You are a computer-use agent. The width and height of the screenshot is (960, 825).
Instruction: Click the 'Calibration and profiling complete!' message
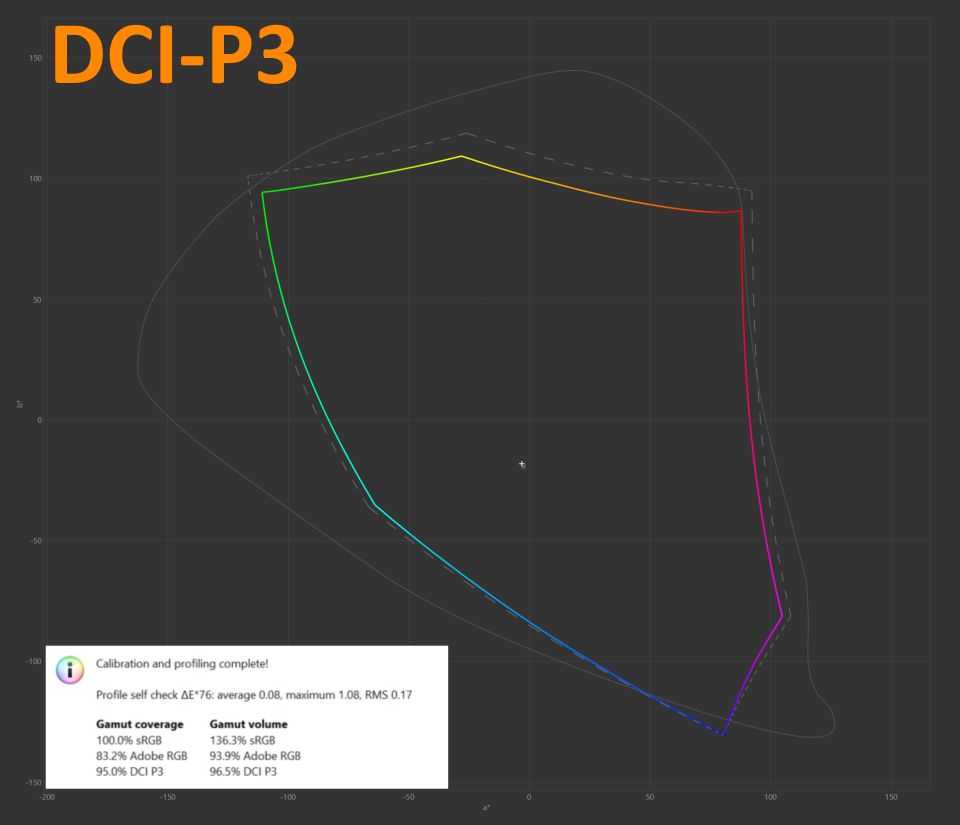[182, 663]
